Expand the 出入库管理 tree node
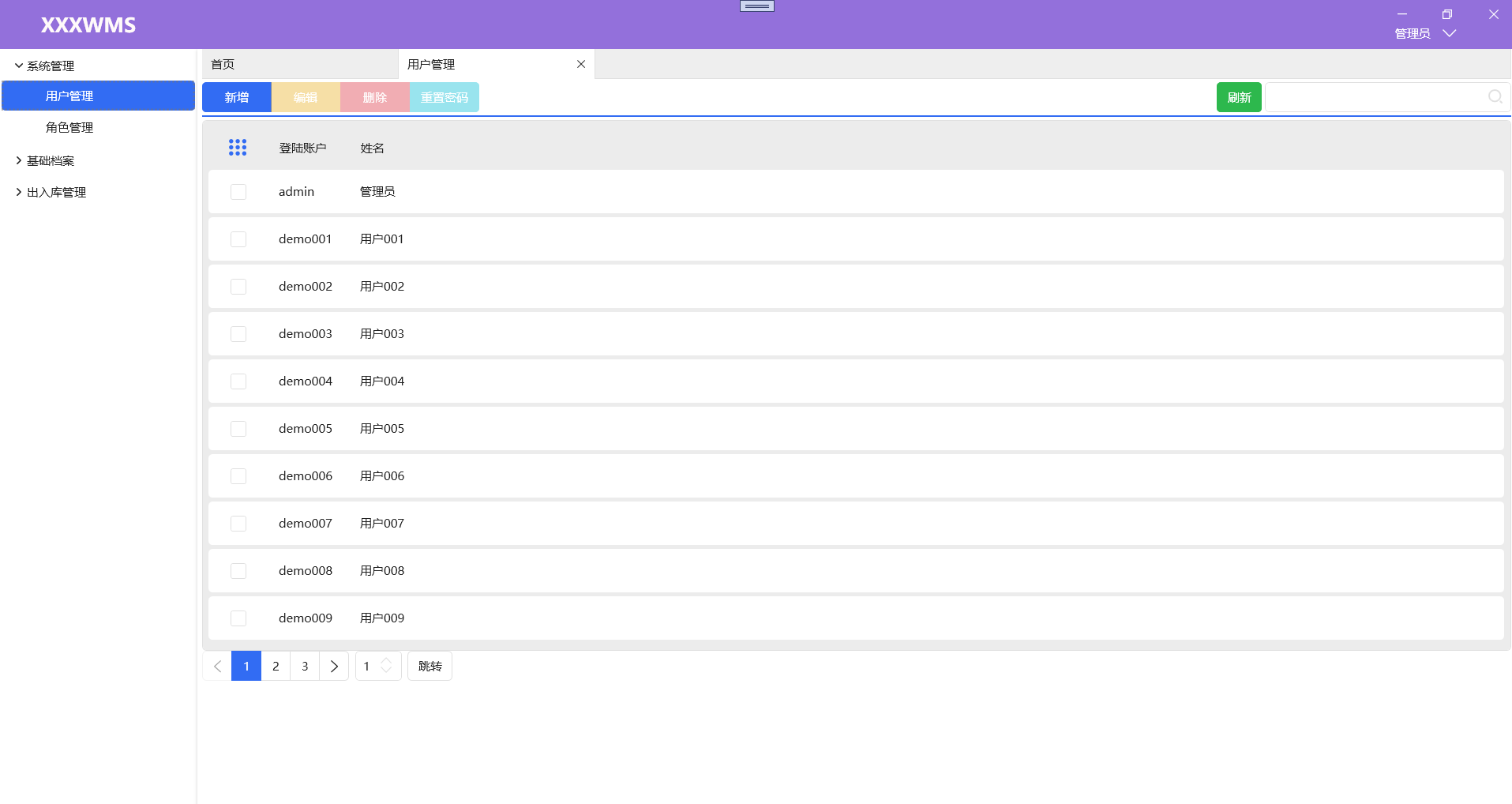Screen dimensions: 1512x804 pyautogui.click(x=19, y=192)
